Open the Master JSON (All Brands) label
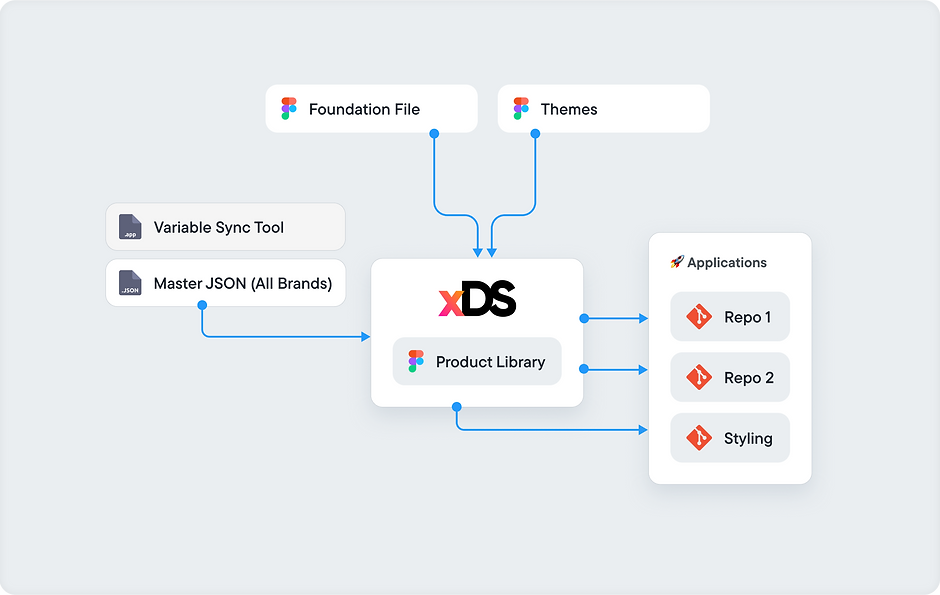Screen dimensions: 940x595 pos(243,283)
